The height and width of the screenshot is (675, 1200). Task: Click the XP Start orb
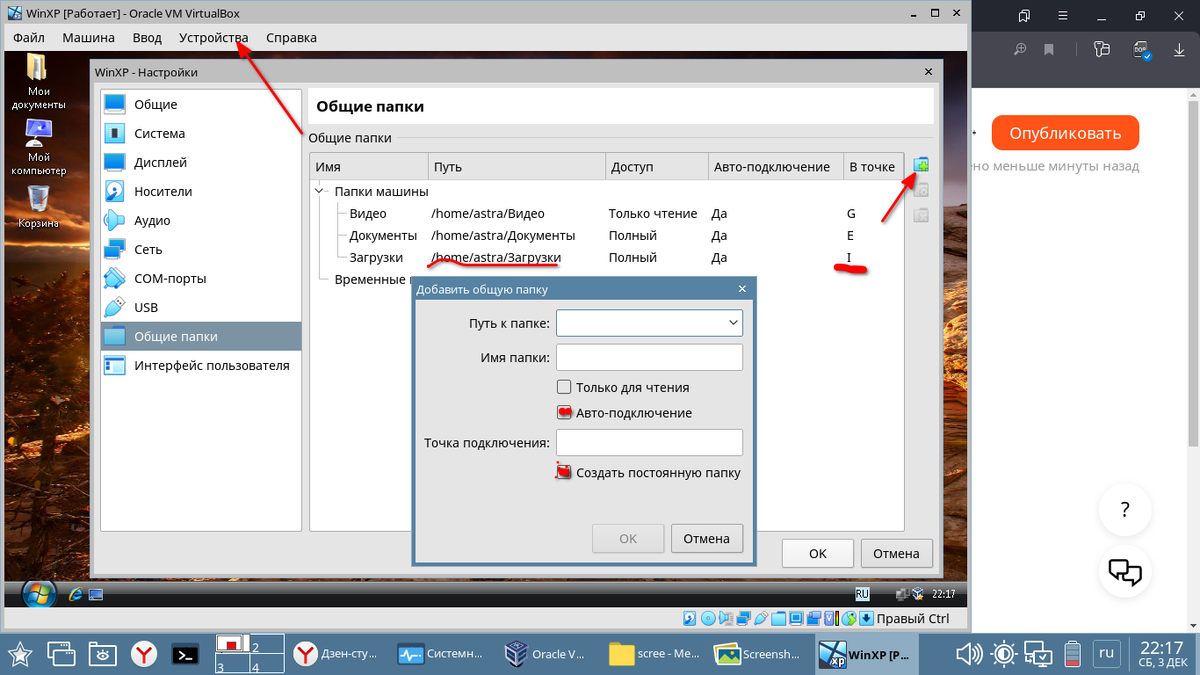pos(38,594)
